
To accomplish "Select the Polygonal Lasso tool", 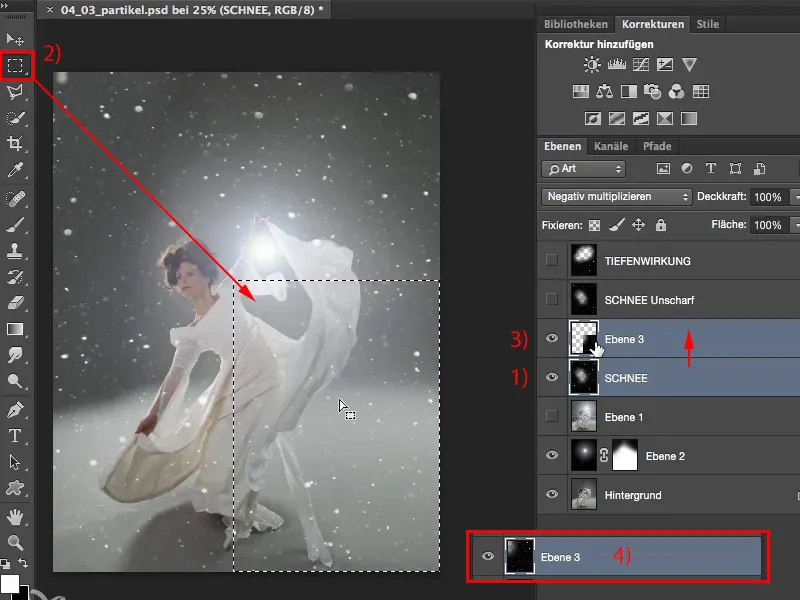I will [x=15, y=92].
